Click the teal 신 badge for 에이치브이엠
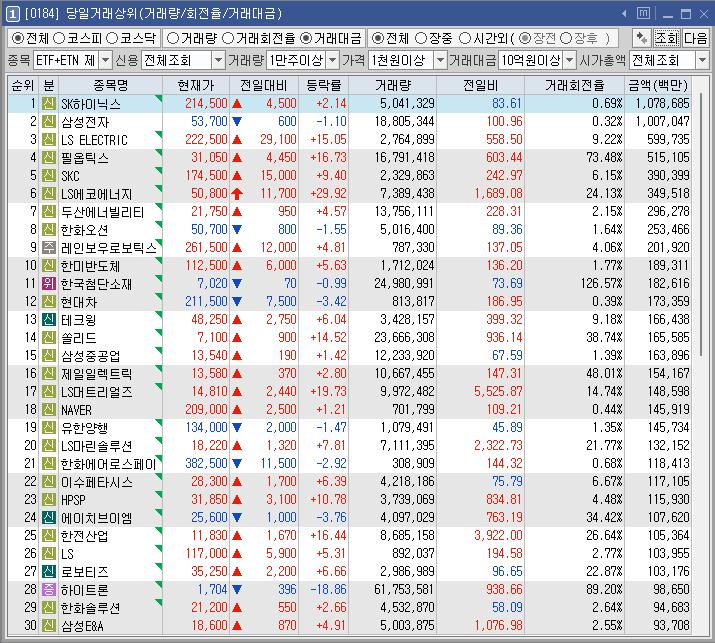Screen dimensions: 715x643 click(48, 518)
